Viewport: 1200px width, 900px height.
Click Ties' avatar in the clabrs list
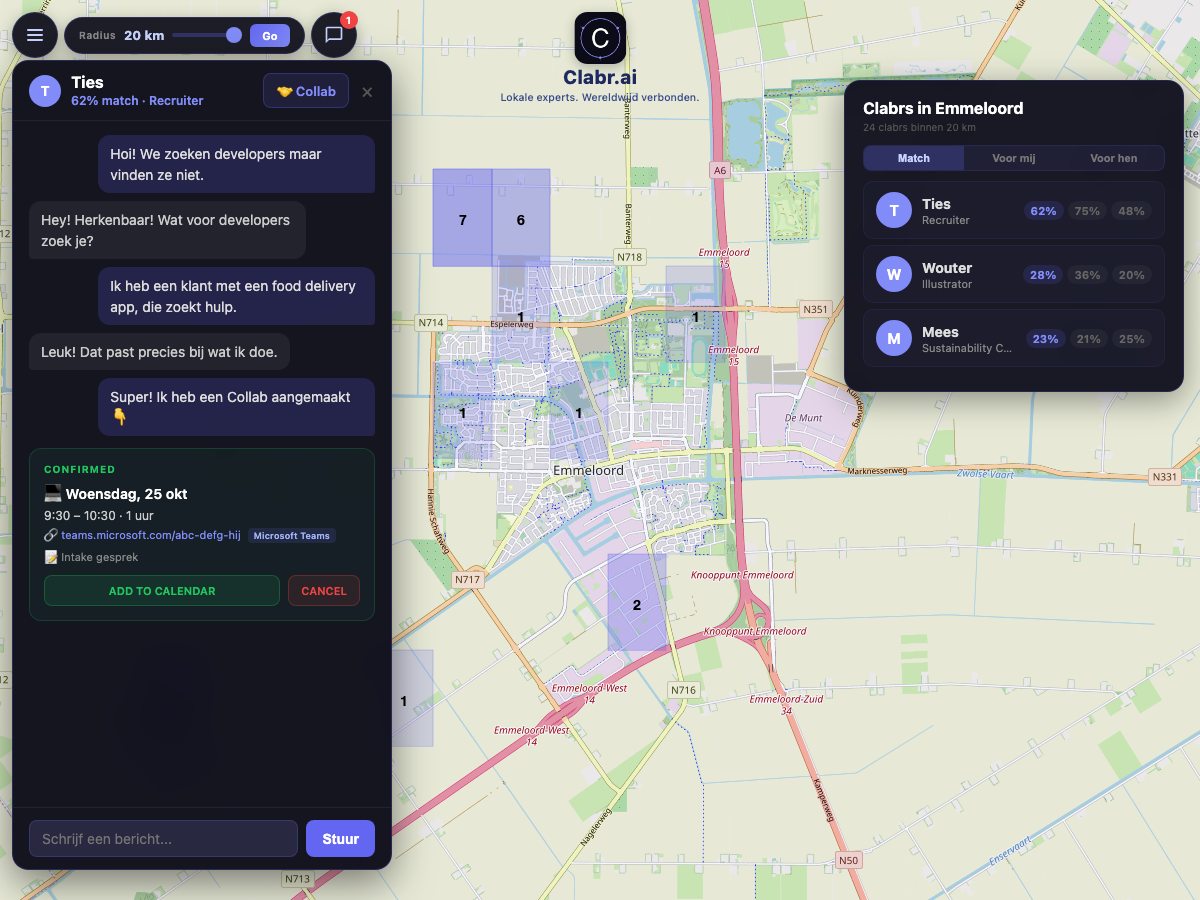click(x=893, y=210)
